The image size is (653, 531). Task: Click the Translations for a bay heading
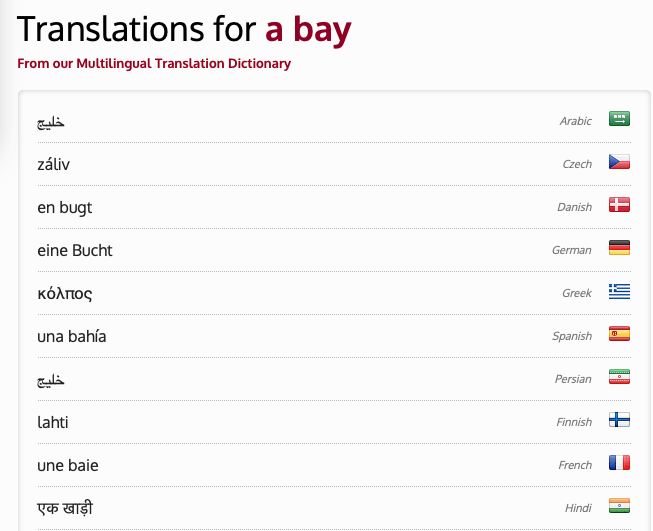[x=185, y=30]
